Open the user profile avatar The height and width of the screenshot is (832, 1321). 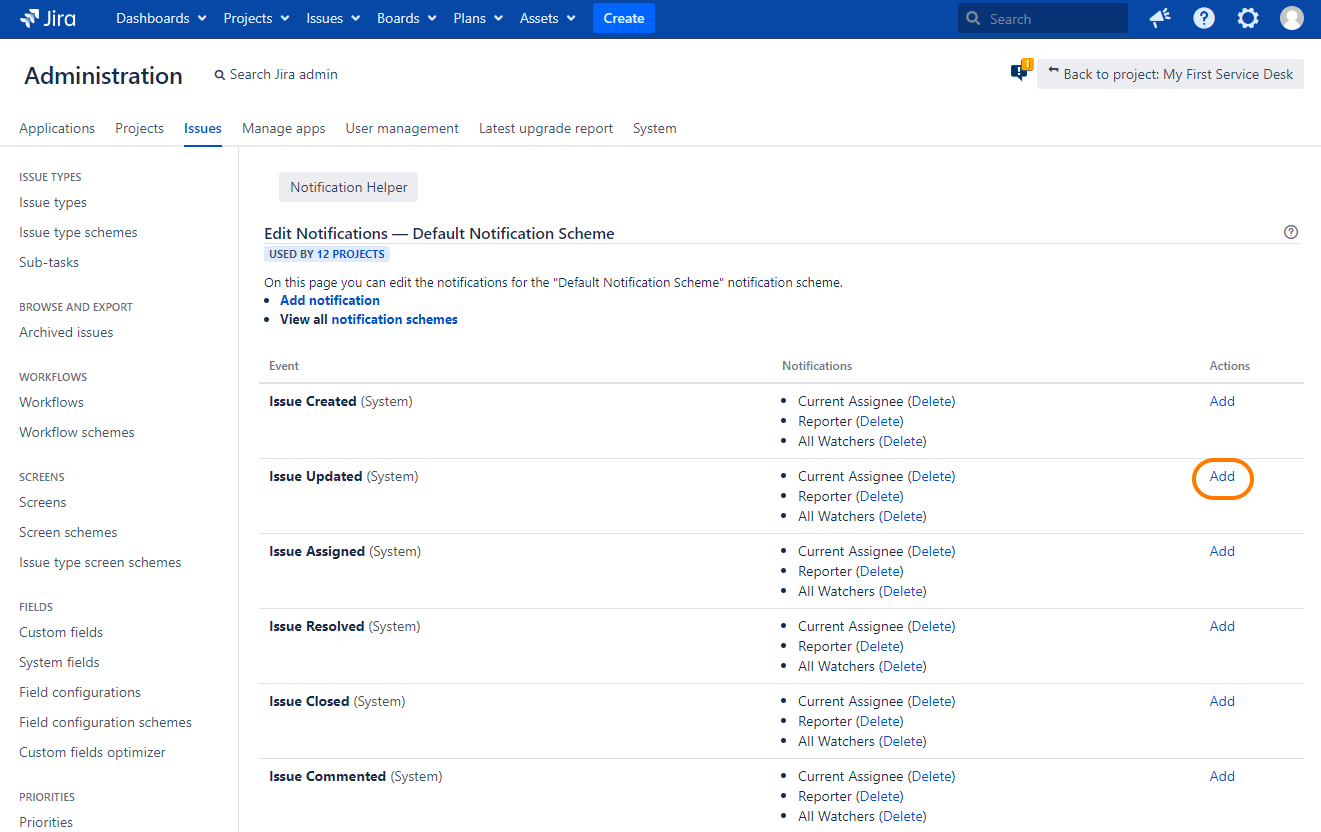click(x=1292, y=18)
